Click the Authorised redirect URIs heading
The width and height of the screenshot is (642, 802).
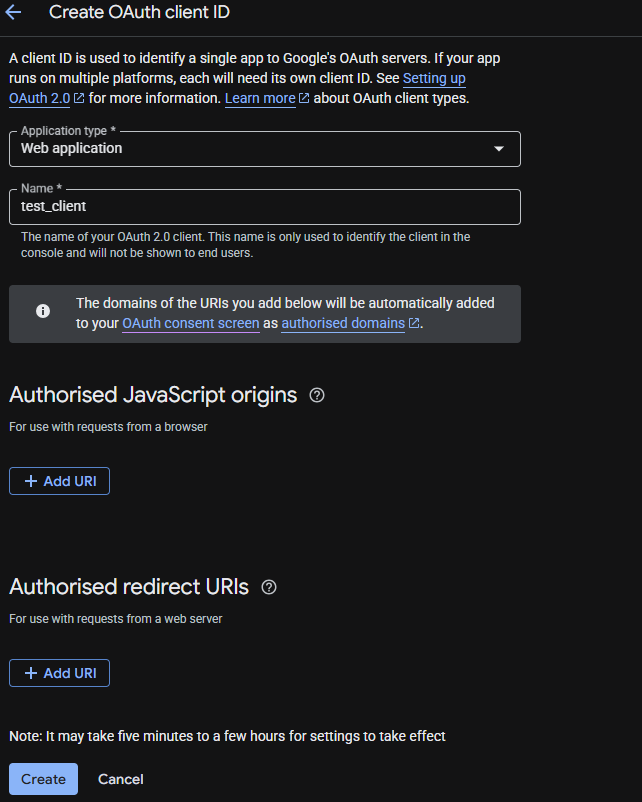129,587
